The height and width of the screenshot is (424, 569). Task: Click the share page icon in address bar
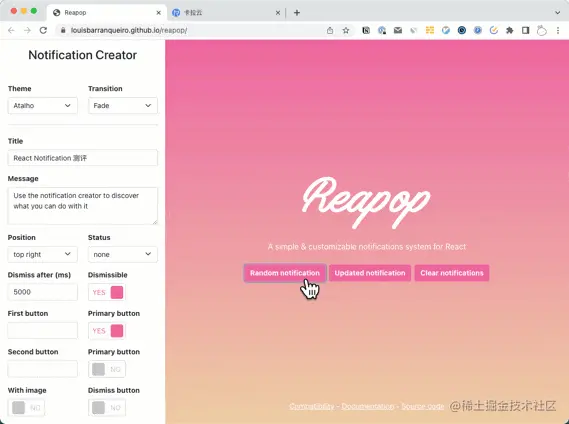[x=330, y=30]
